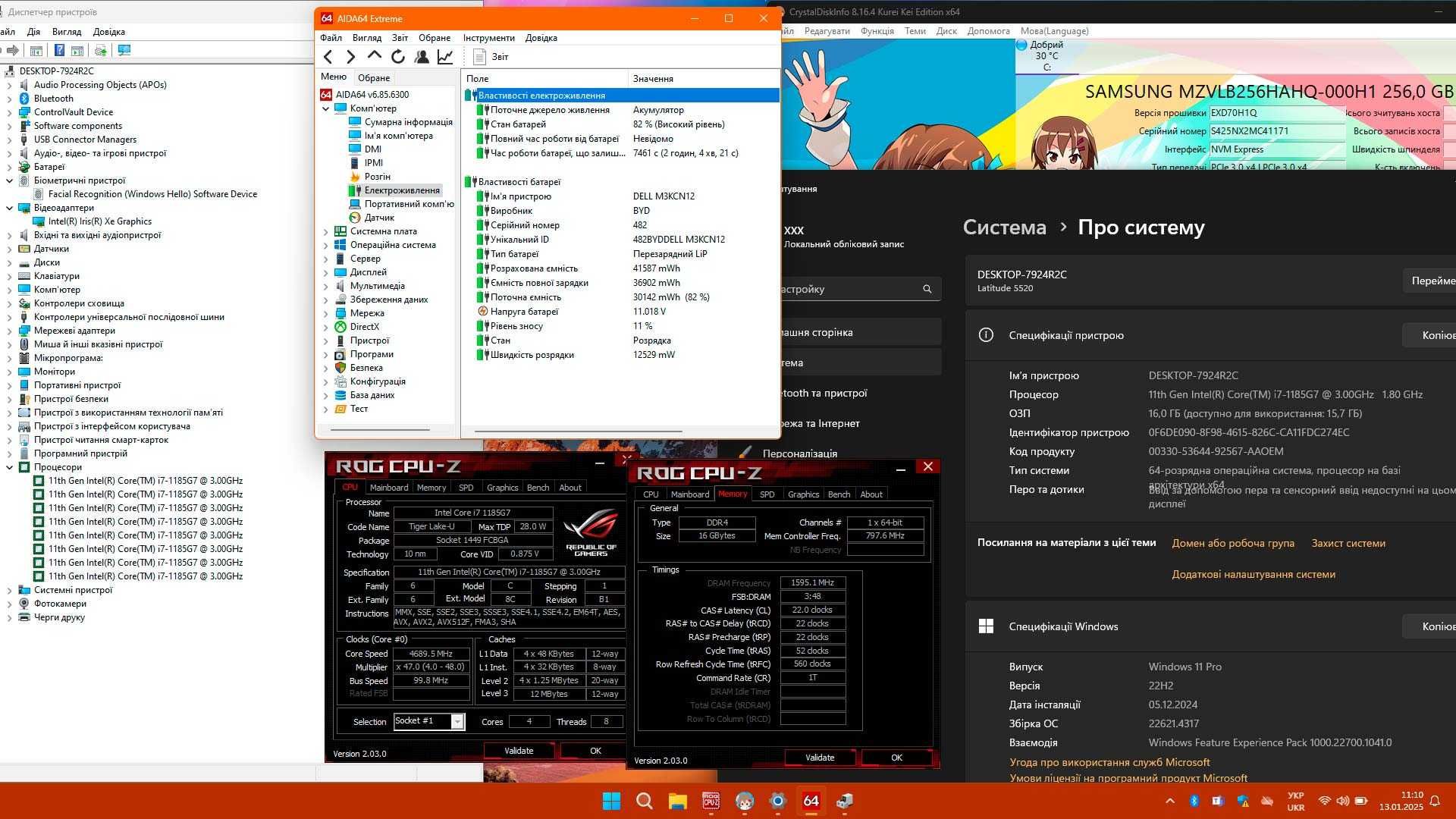Click Validate in left CPU-Z window
This screenshot has height=819, width=1456.
tap(519, 751)
